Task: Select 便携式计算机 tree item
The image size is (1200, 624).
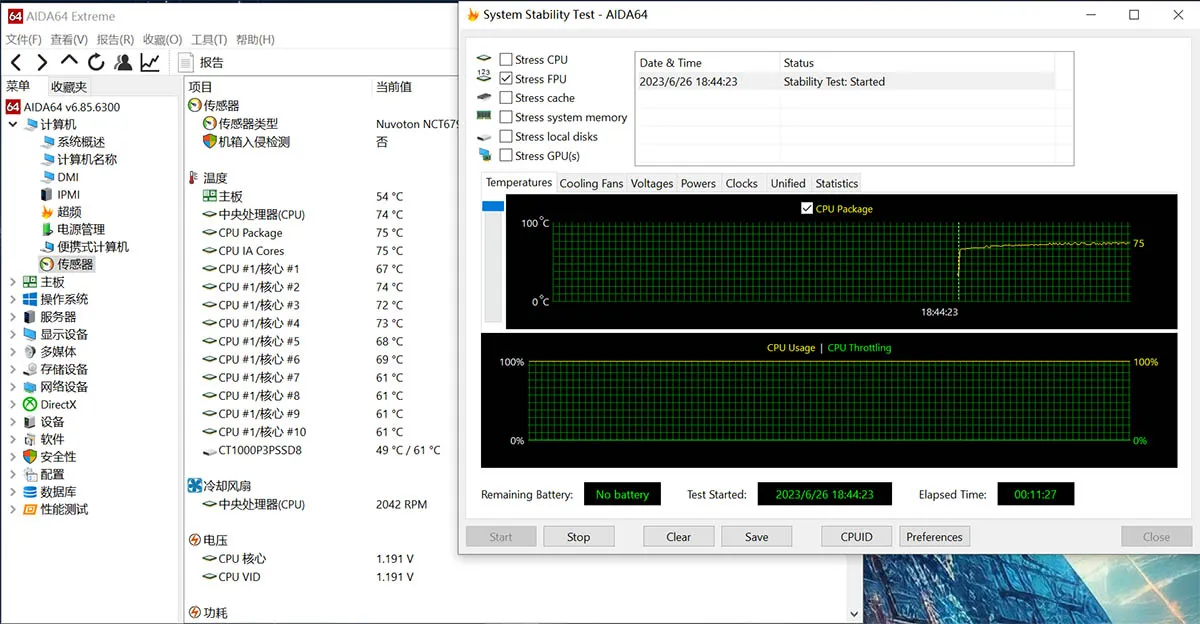Action: [84, 247]
